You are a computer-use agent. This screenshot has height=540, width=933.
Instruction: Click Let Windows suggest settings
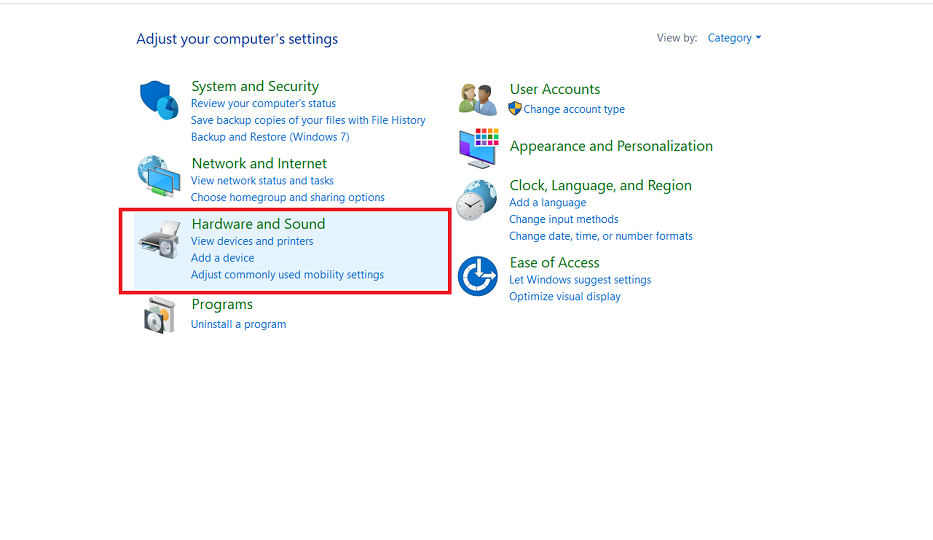(x=580, y=280)
